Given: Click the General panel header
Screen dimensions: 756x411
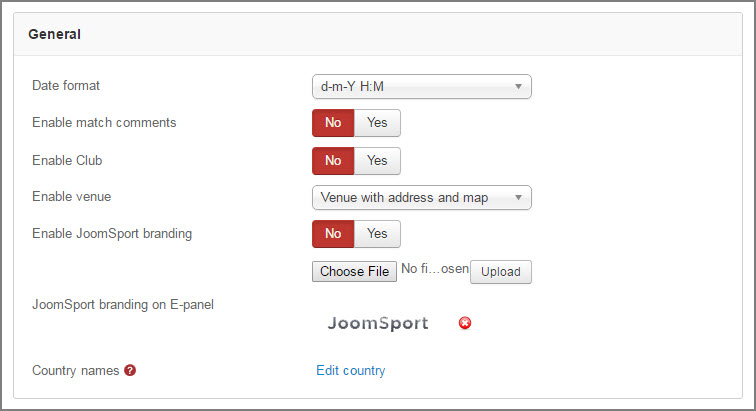Looking at the screenshot, I should (378, 34).
